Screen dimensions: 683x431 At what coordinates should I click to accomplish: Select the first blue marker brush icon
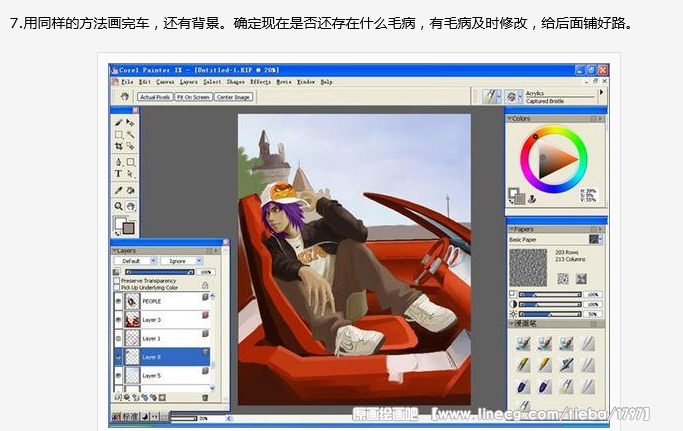tap(523, 386)
